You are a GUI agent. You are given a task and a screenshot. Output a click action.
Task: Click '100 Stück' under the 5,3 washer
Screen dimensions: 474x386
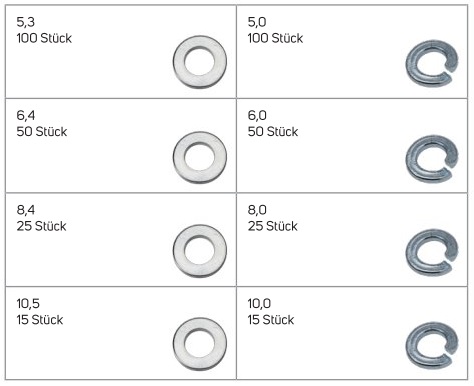[x=44, y=38]
